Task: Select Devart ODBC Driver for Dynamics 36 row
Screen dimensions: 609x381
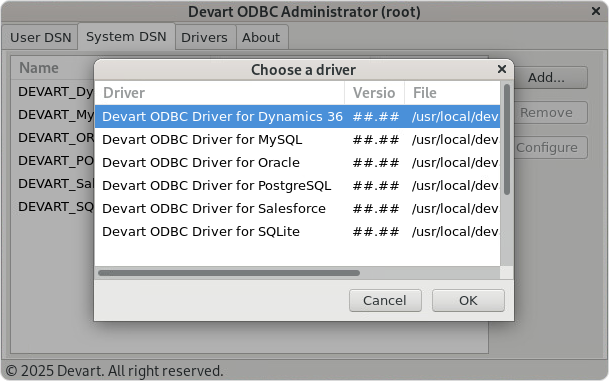Action: 297,116
